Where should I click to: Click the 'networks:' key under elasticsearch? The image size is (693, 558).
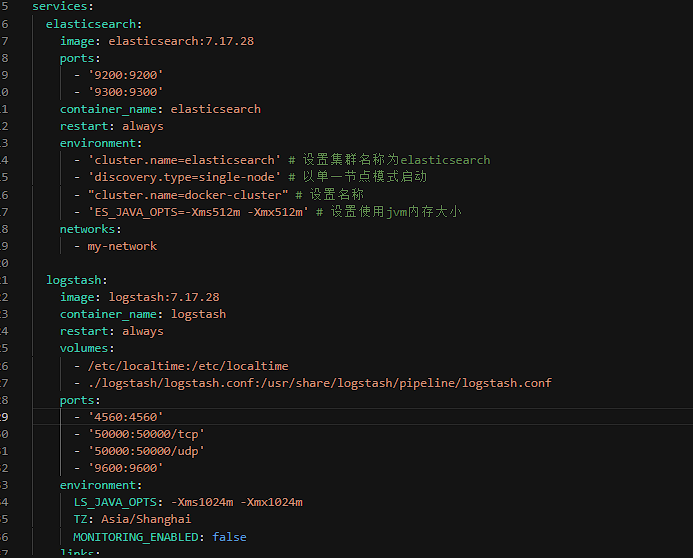(91, 229)
